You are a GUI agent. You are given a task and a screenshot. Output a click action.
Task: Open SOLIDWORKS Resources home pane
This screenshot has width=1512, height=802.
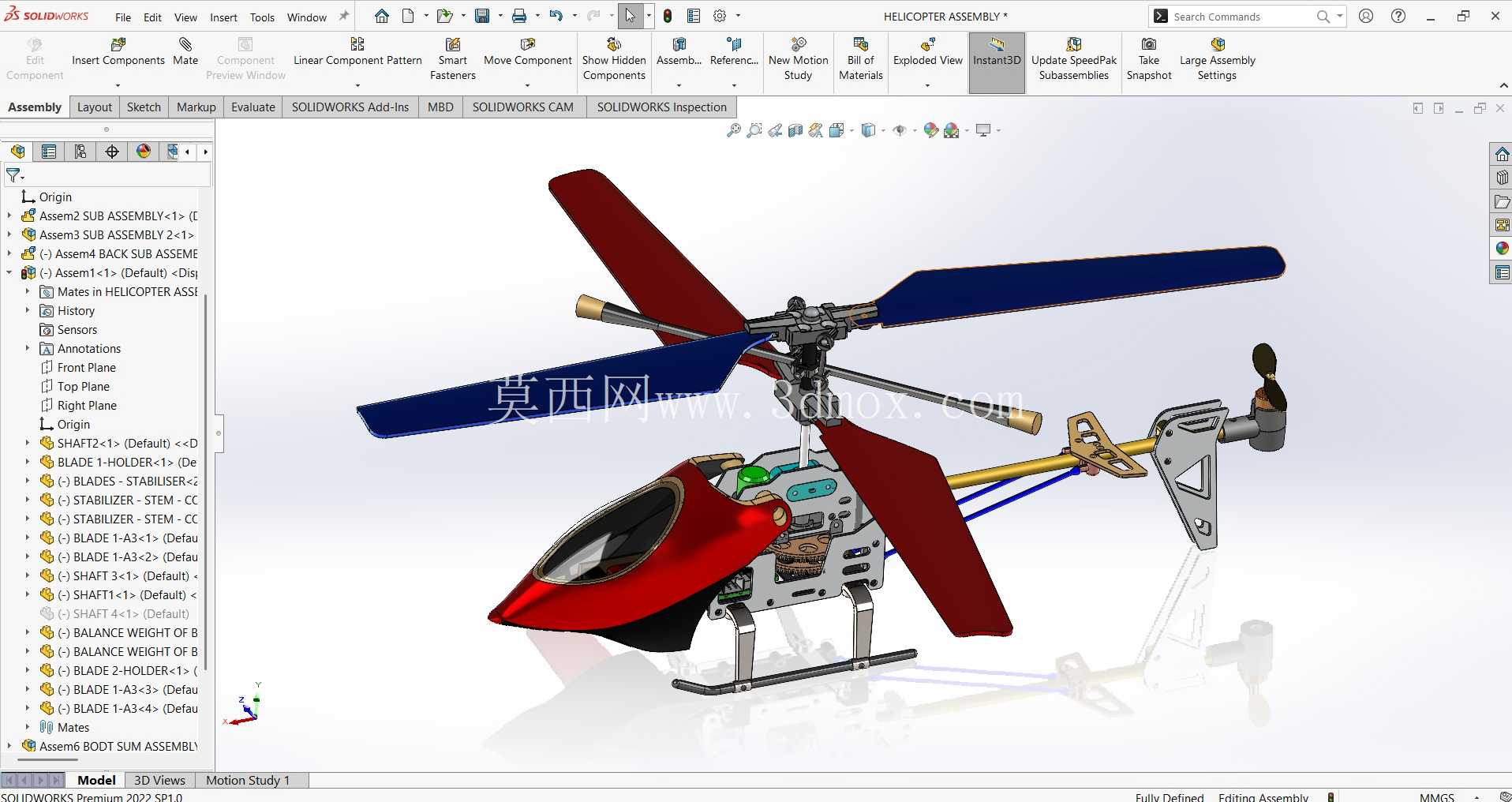(x=1502, y=154)
